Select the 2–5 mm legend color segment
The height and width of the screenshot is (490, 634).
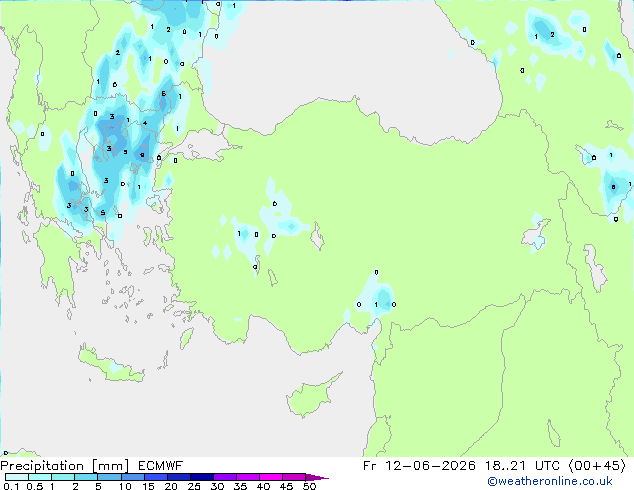(86, 477)
